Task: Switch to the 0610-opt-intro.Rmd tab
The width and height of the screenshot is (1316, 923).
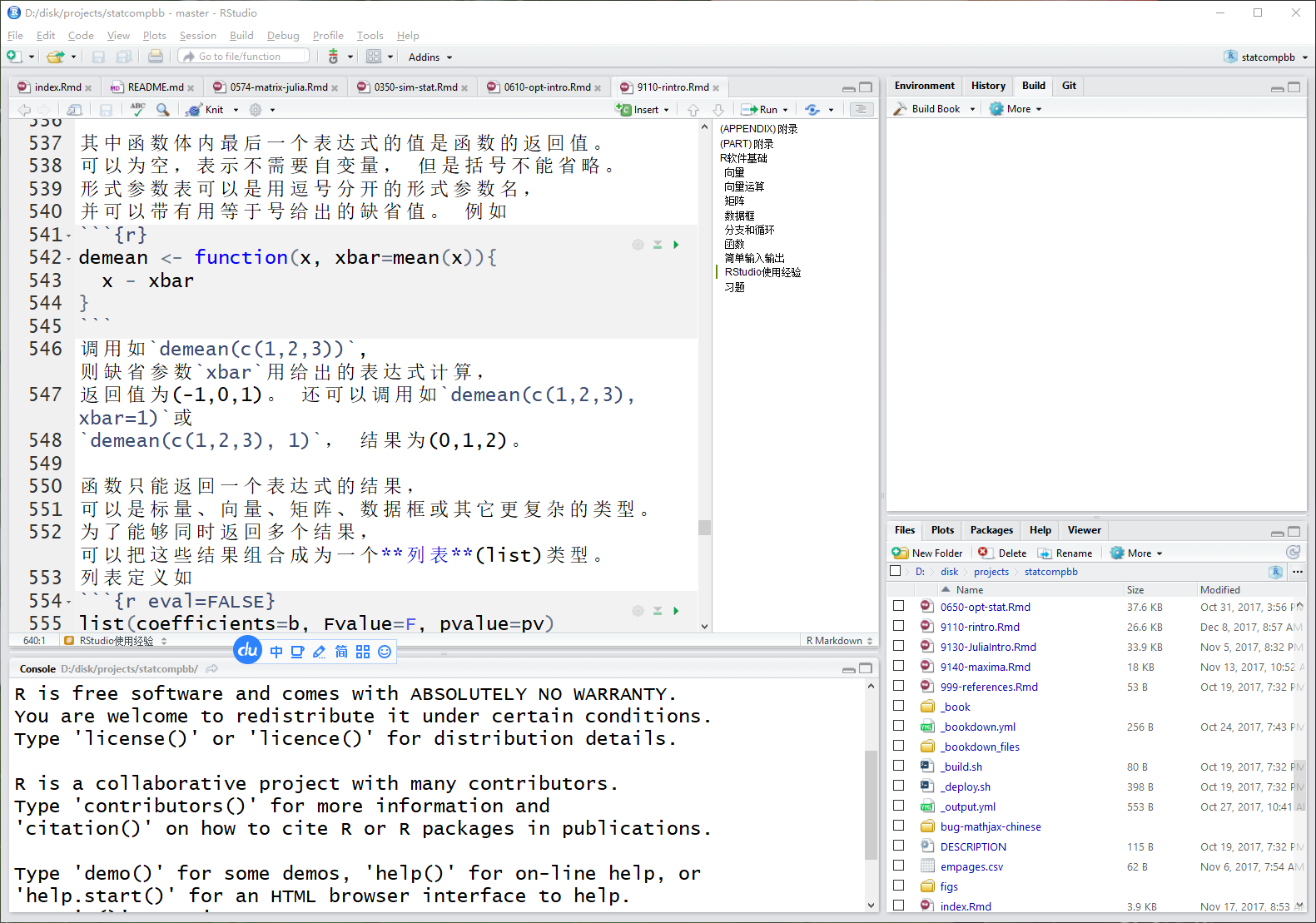Action: pyautogui.click(x=546, y=87)
